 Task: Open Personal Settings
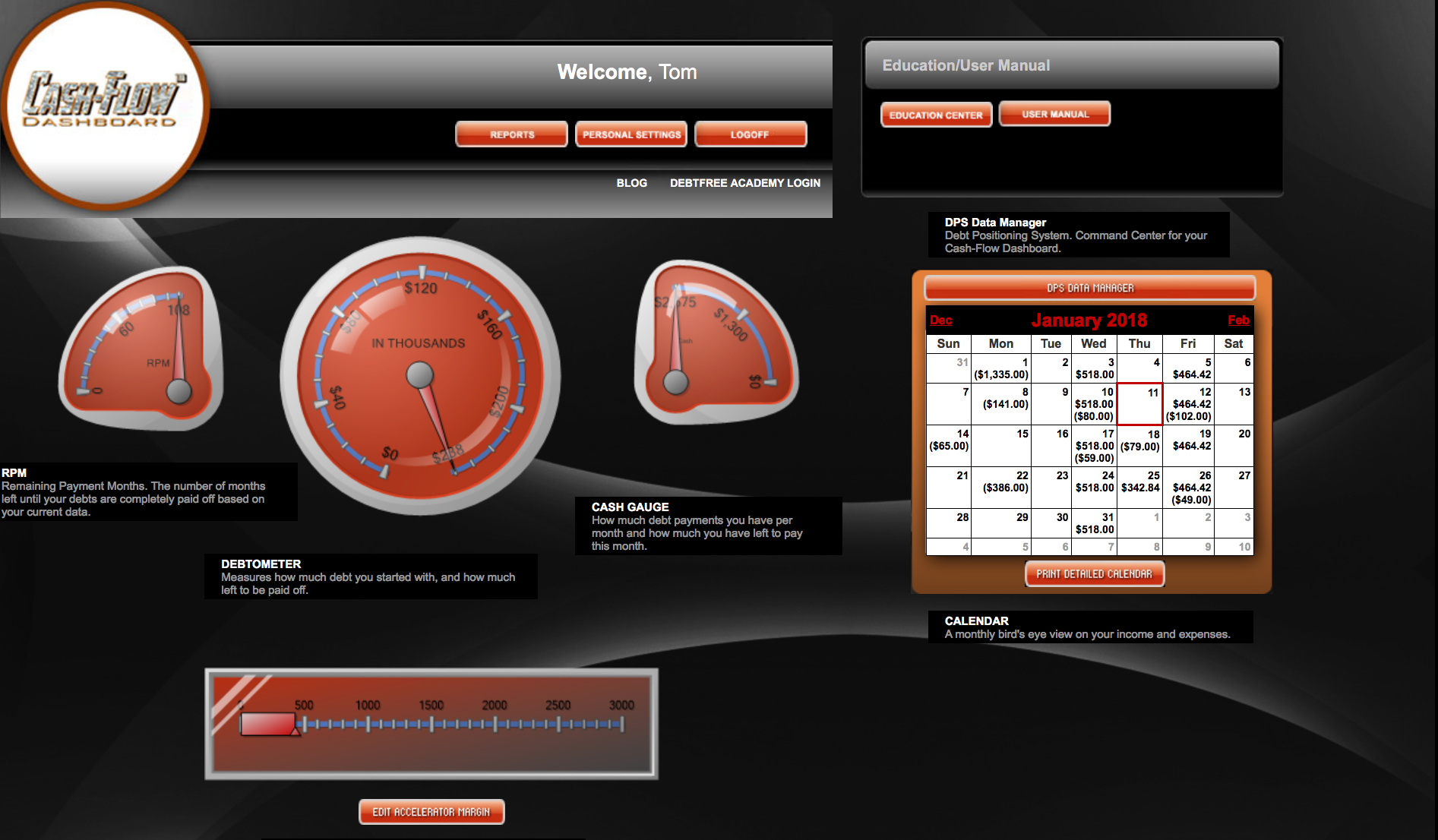pos(631,134)
